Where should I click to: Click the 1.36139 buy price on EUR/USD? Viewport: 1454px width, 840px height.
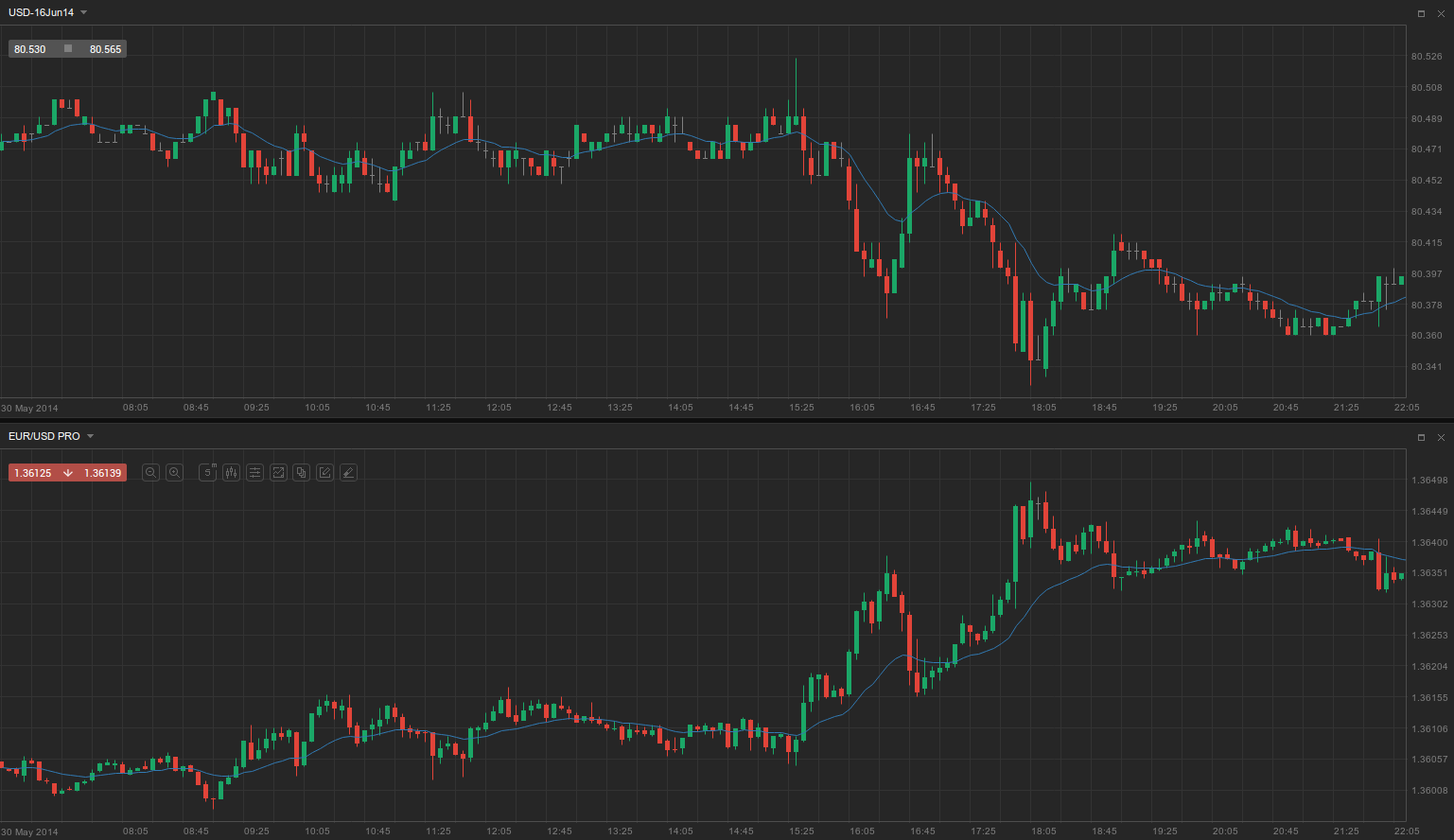pos(103,473)
